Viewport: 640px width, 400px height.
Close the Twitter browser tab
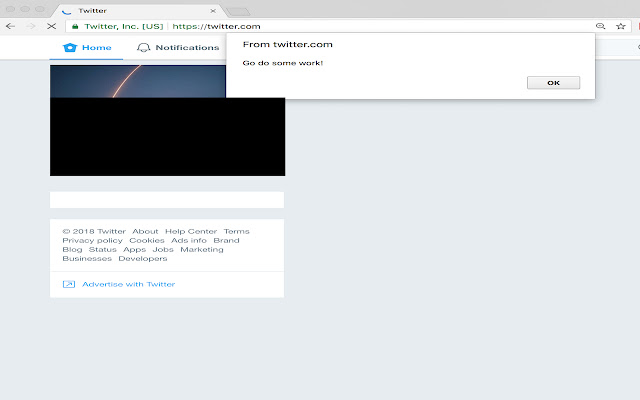tap(213, 11)
